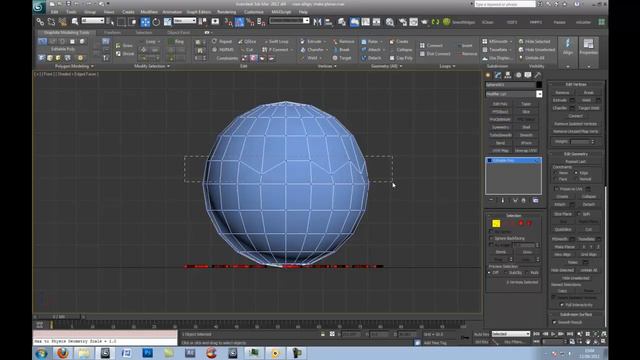Click the Unwrap UVW modifier button
Screen dimensions: 640x360
tap(526, 151)
